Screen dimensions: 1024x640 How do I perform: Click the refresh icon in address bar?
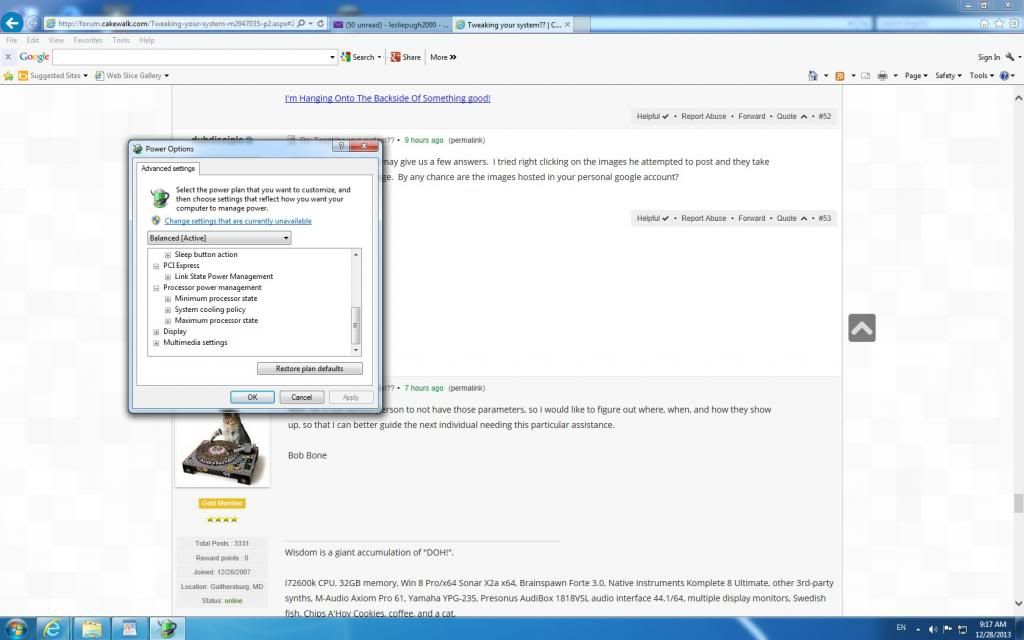coord(321,23)
